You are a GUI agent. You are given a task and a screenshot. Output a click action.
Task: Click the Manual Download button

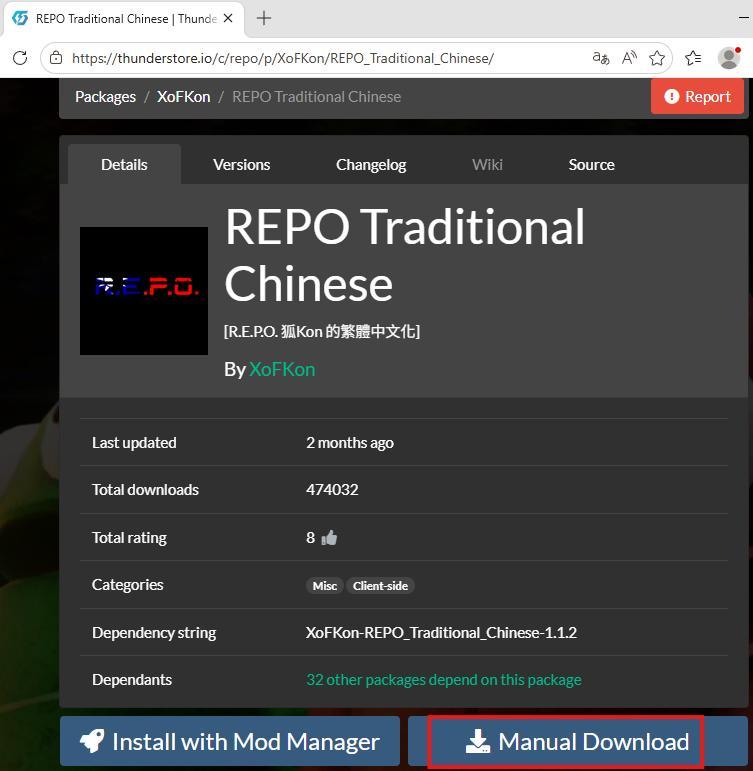[x=578, y=741]
